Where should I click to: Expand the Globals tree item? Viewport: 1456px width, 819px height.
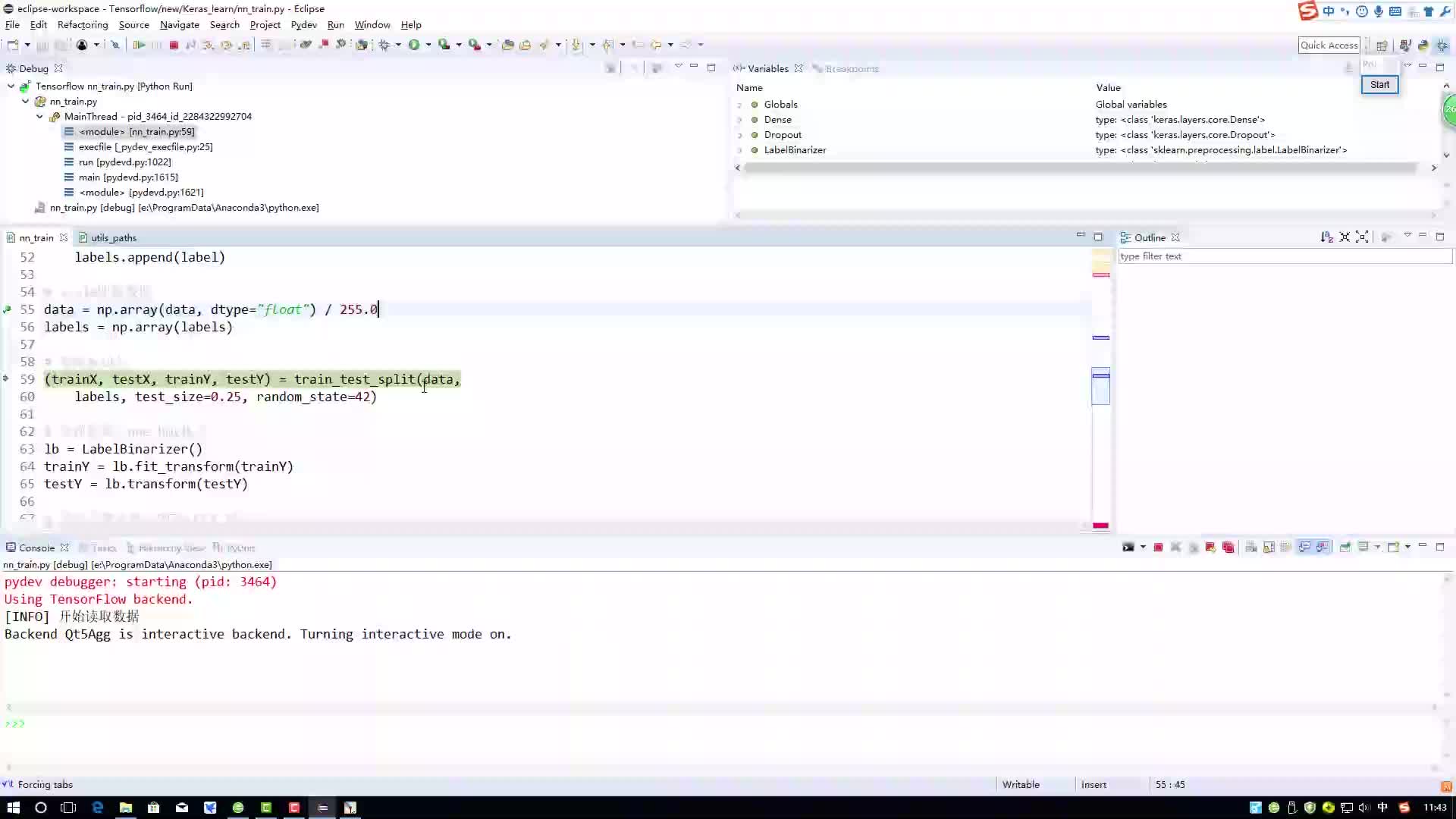742,103
